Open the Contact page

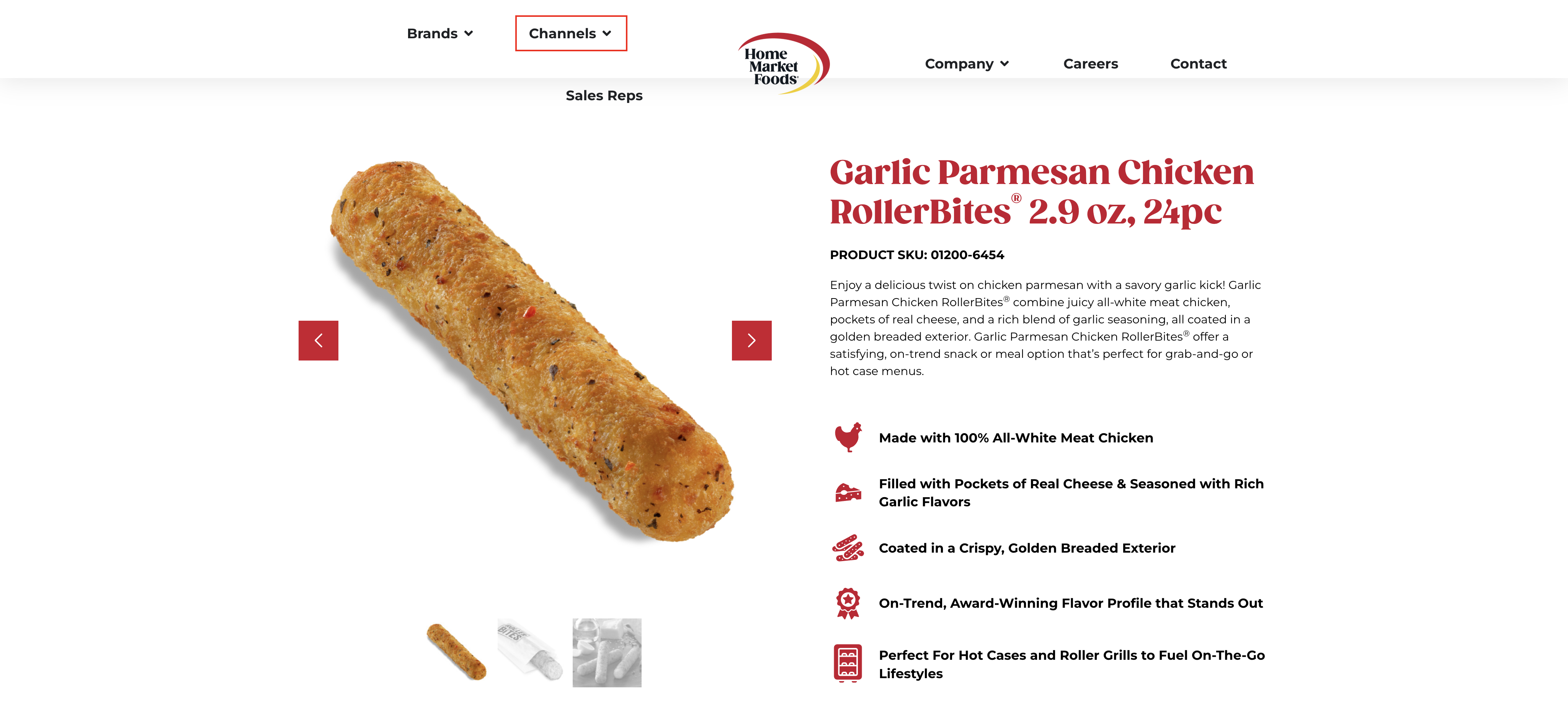click(x=1198, y=64)
